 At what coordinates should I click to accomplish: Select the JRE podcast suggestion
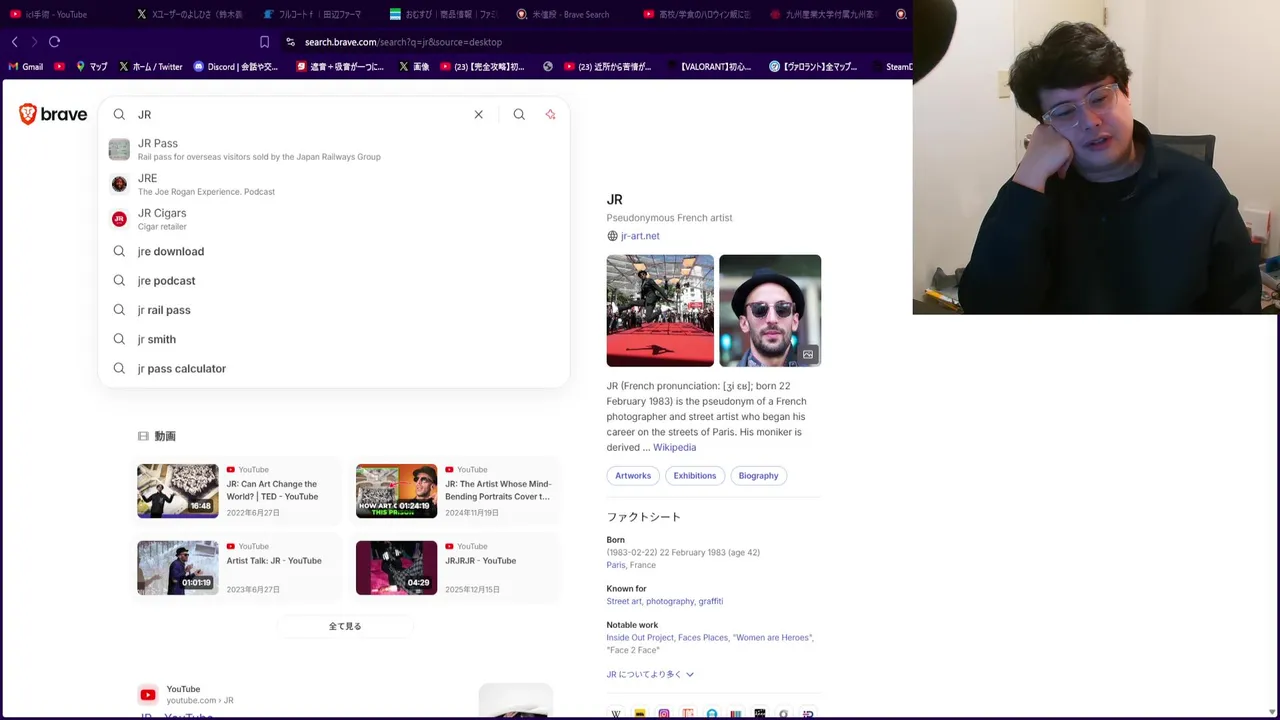tap(334, 184)
